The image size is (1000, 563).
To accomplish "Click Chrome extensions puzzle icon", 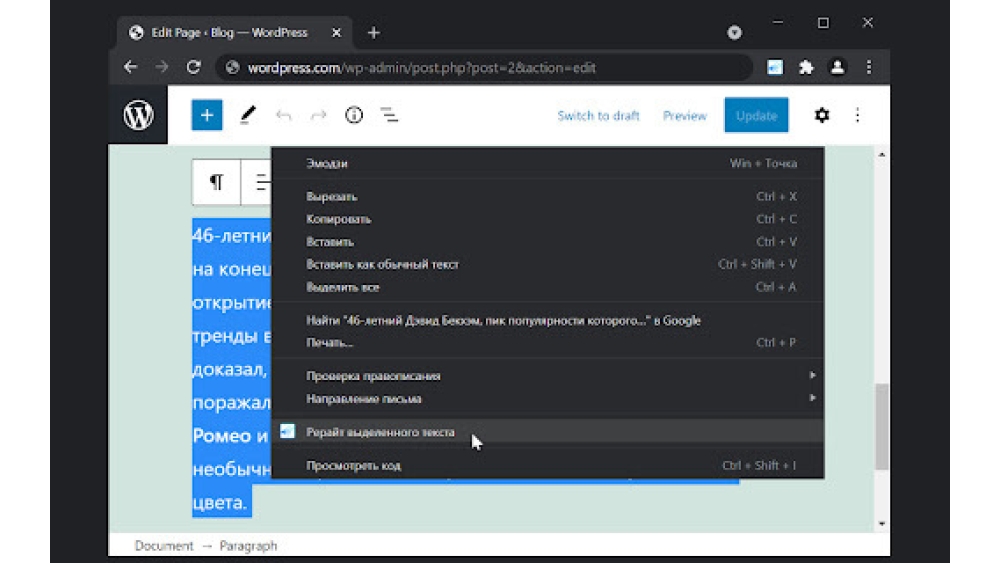I will [806, 68].
